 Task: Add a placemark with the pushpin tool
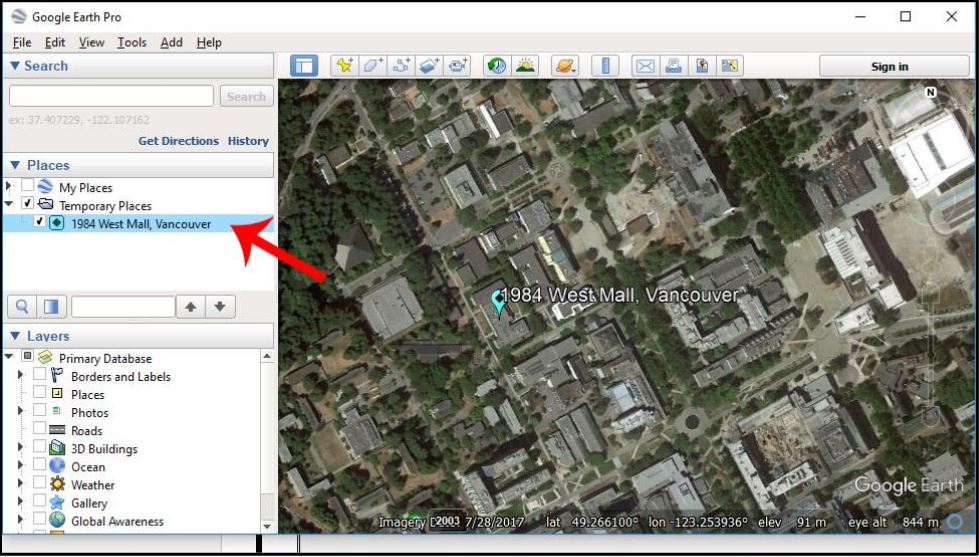[344, 66]
